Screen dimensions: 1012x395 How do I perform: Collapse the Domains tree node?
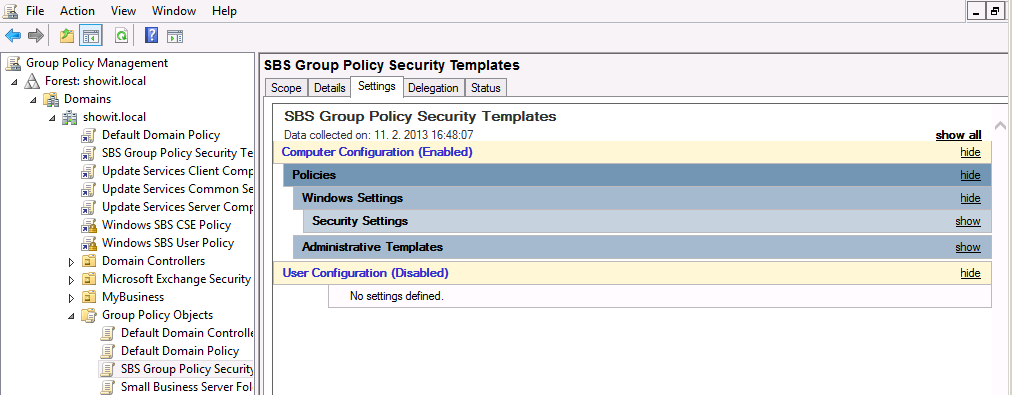point(33,100)
